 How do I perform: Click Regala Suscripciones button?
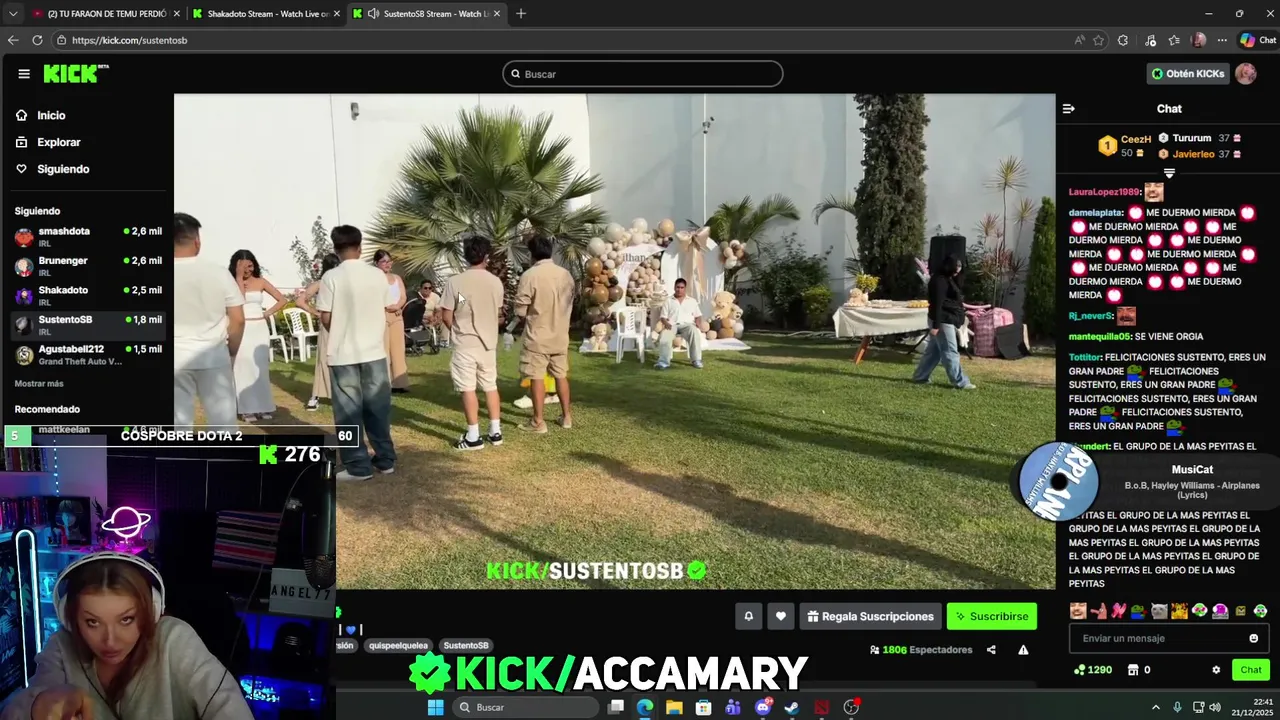pos(870,616)
